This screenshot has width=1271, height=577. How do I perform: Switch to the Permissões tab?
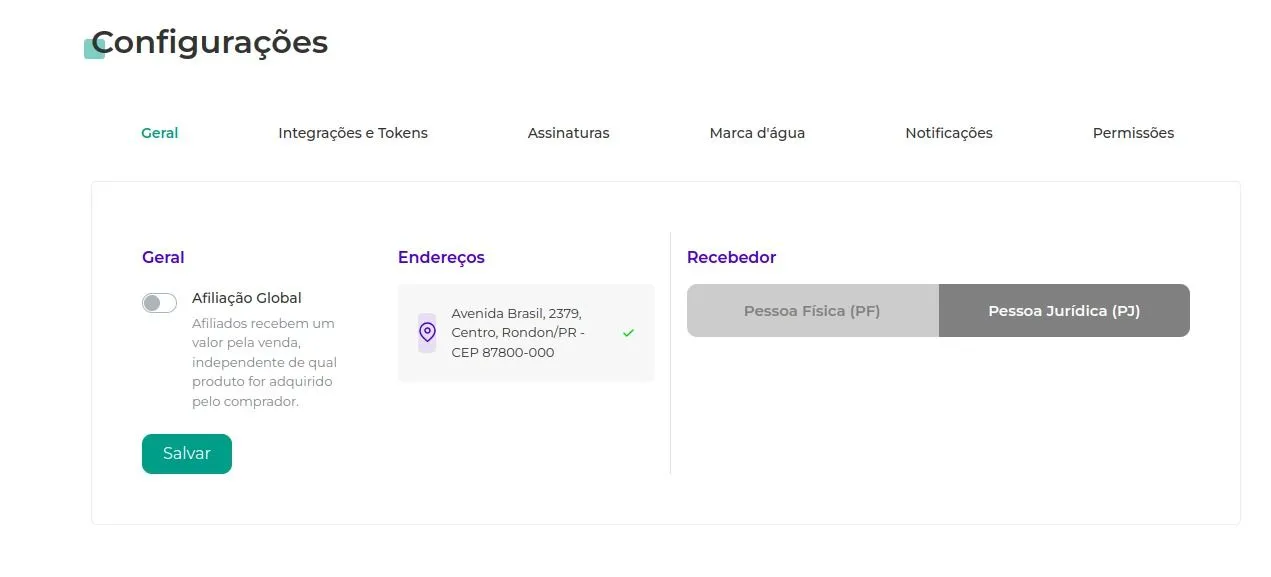click(1133, 133)
